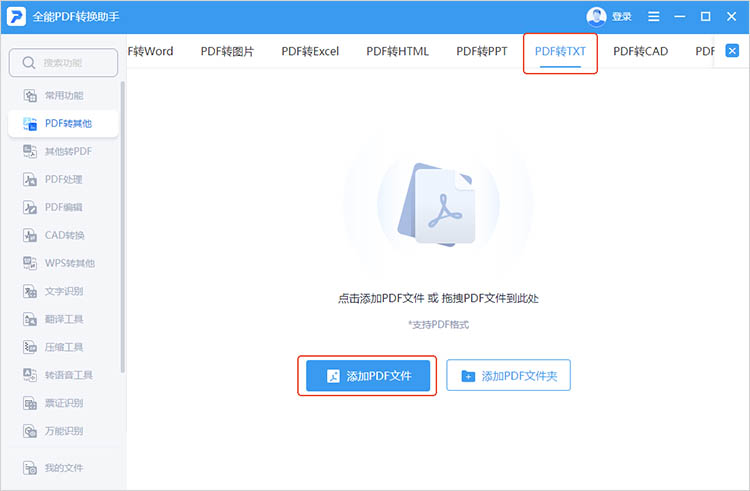Open the hamburger menu in the title bar
This screenshot has width=750, height=491.
(653, 17)
